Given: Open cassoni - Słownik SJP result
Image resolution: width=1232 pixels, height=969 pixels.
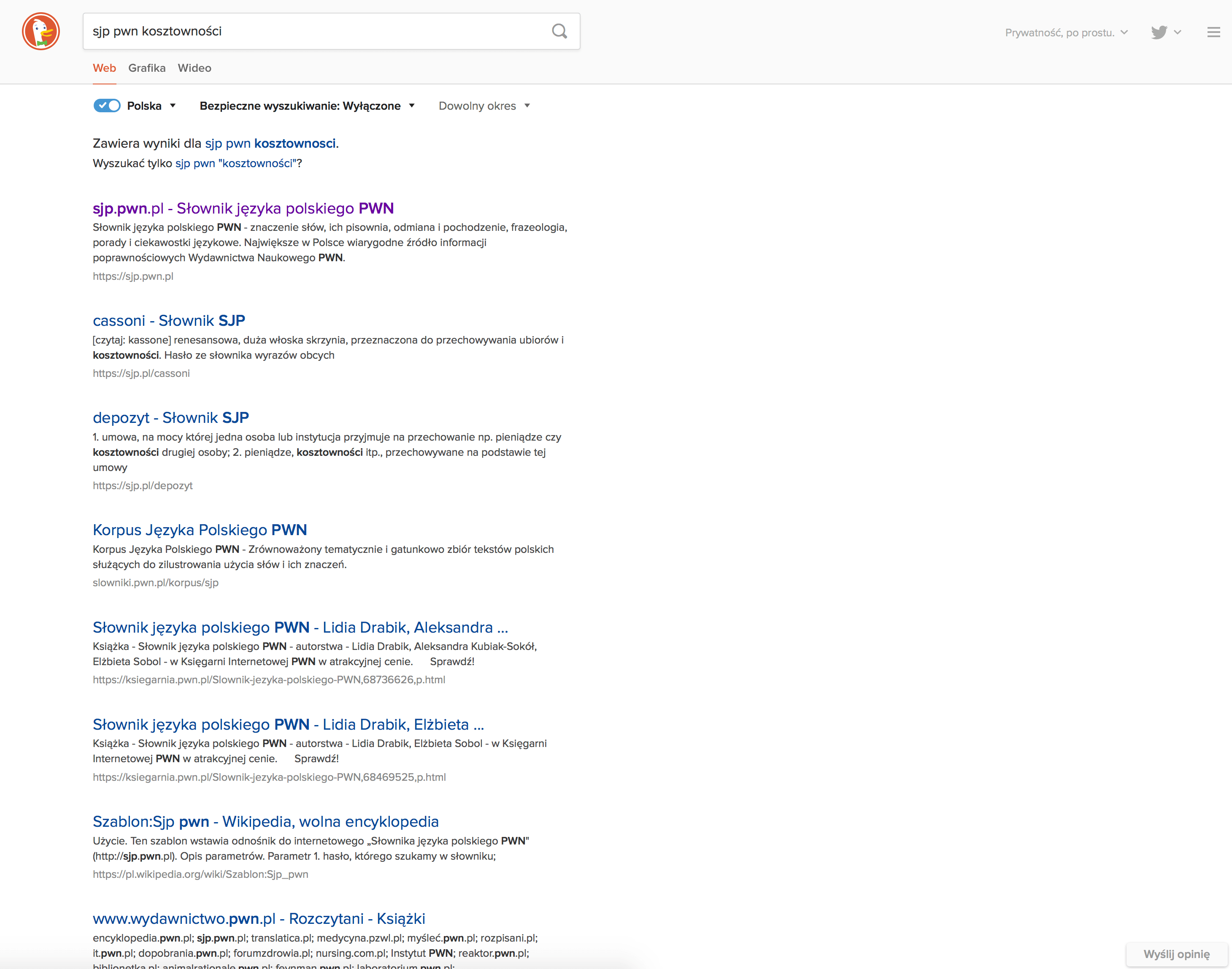Looking at the screenshot, I should tap(169, 321).
